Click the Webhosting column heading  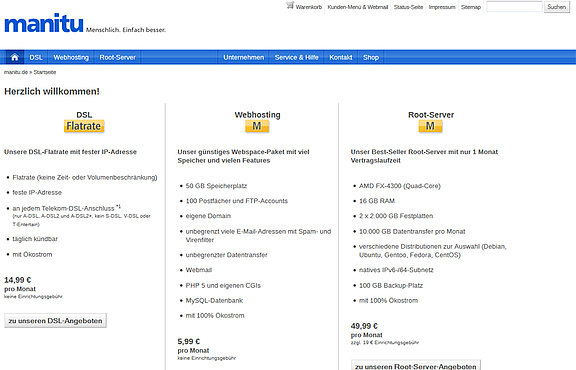click(257, 115)
